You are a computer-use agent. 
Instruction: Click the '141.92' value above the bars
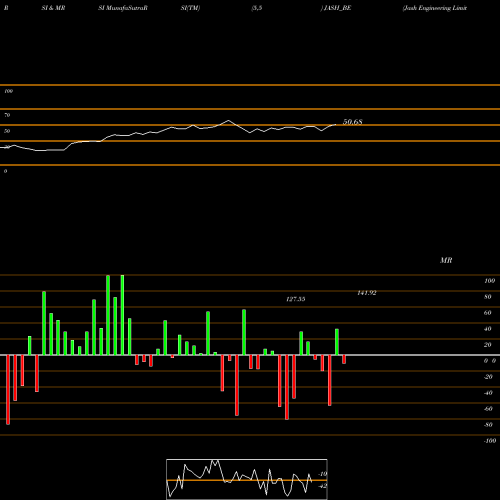coord(367,293)
